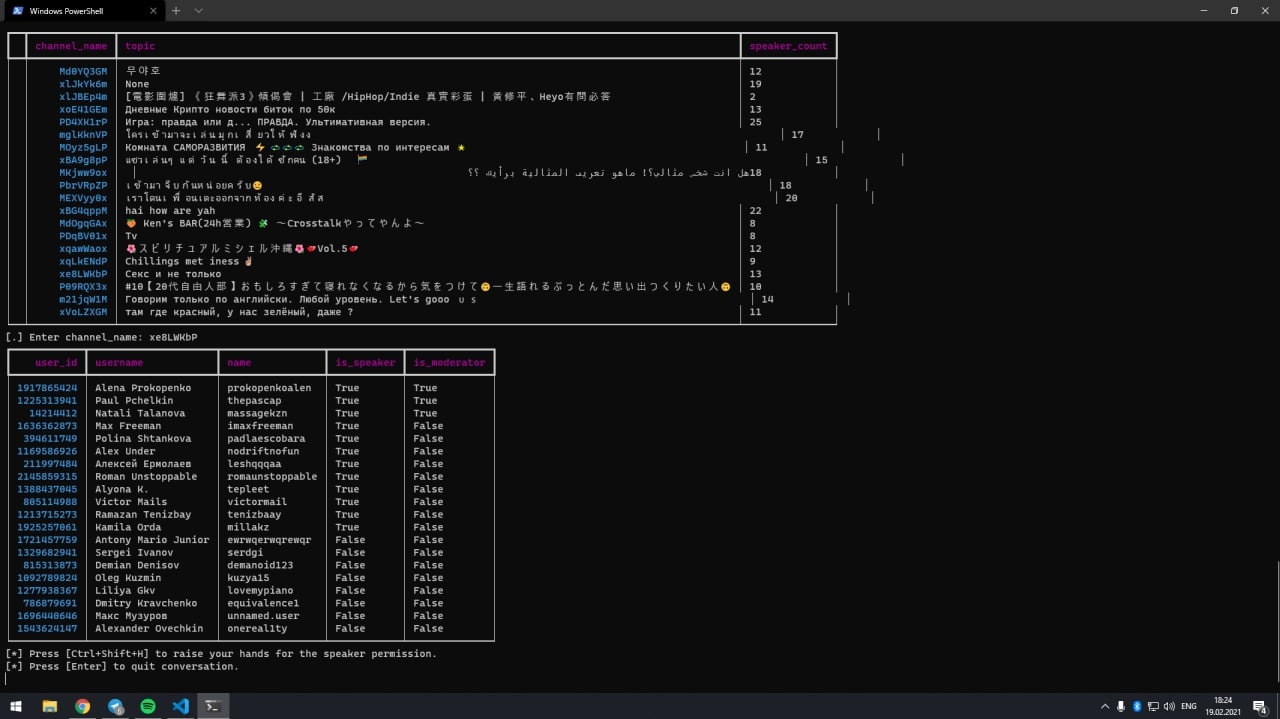The width and height of the screenshot is (1280, 719).
Task: Click the PowerShell icon on the tab
Action: point(18,11)
